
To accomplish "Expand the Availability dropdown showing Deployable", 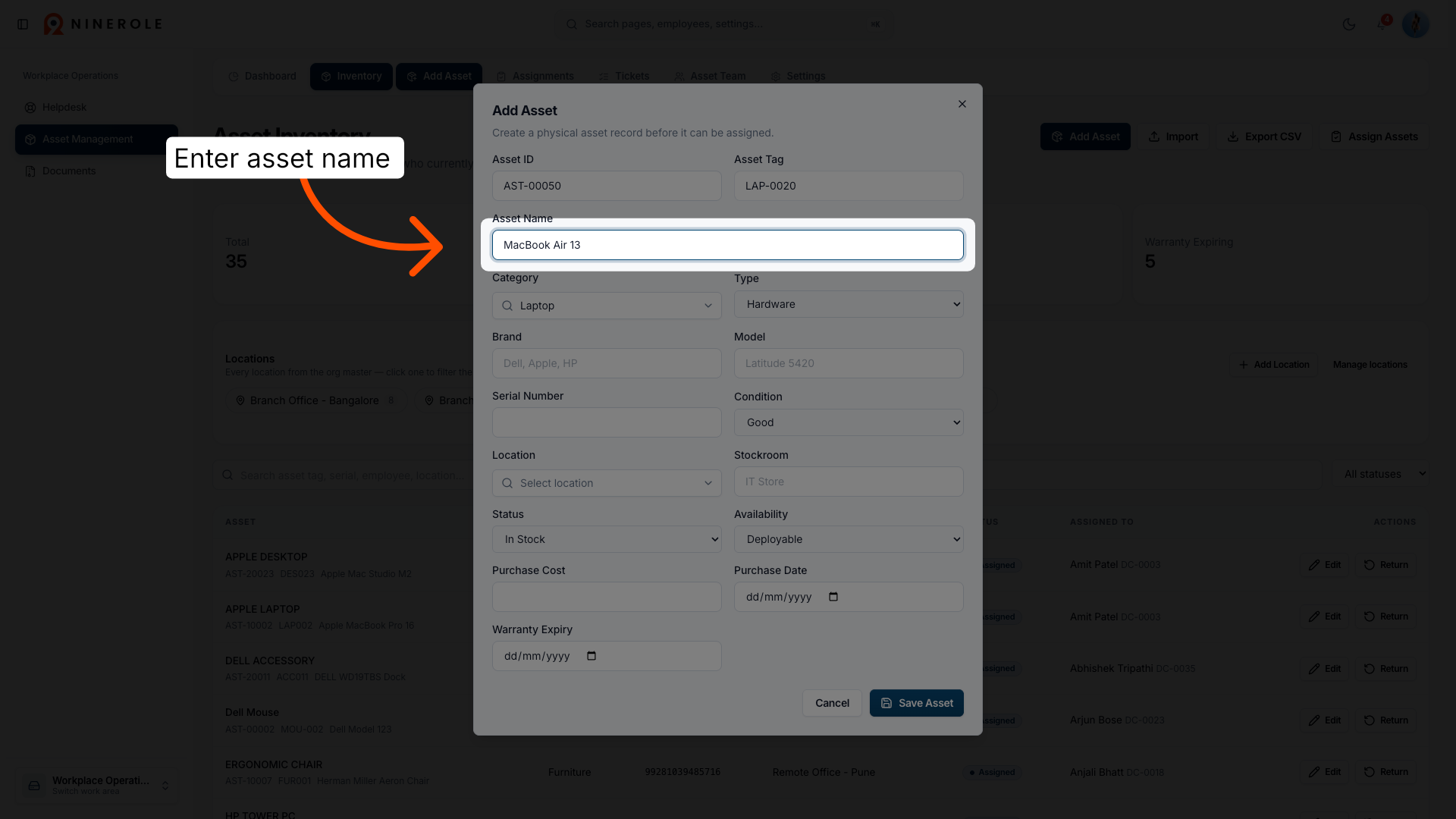I will [849, 539].
